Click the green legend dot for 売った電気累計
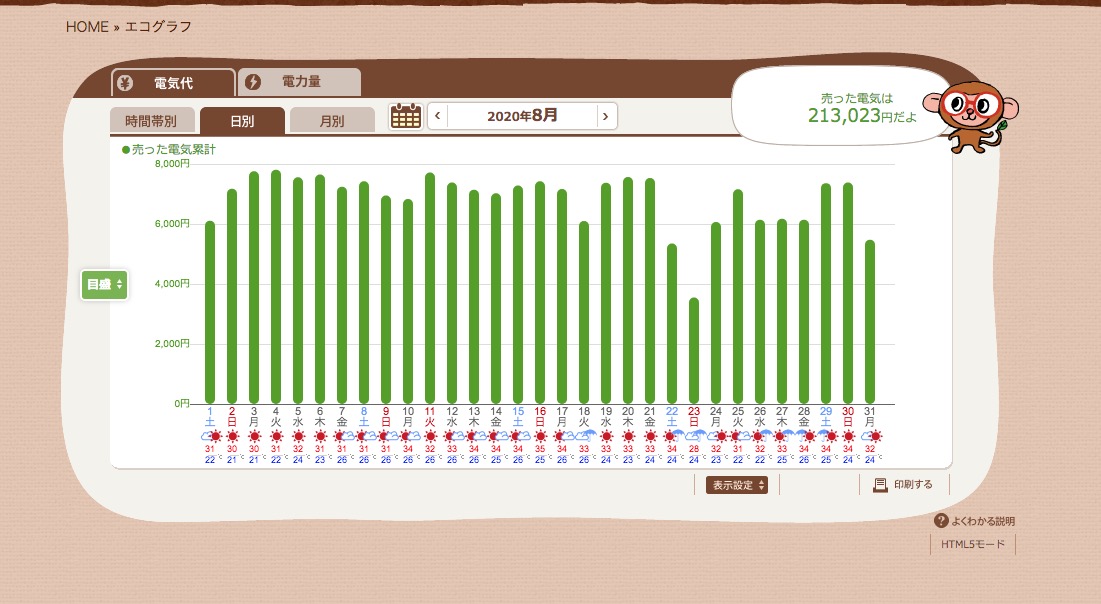Image resolution: width=1101 pixels, height=604 pixels. (126, 150)
